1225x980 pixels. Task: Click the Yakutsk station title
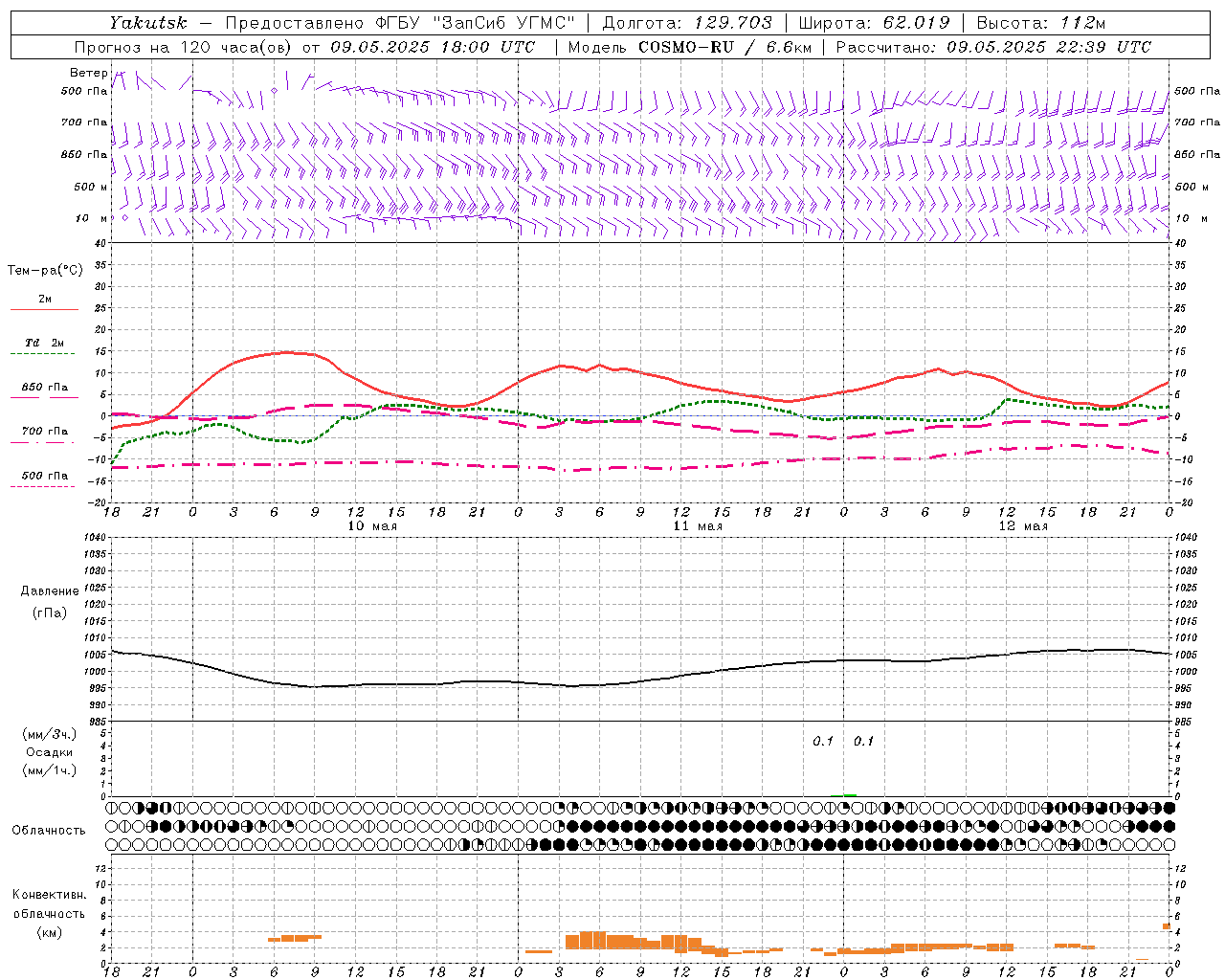click(146, 23)
